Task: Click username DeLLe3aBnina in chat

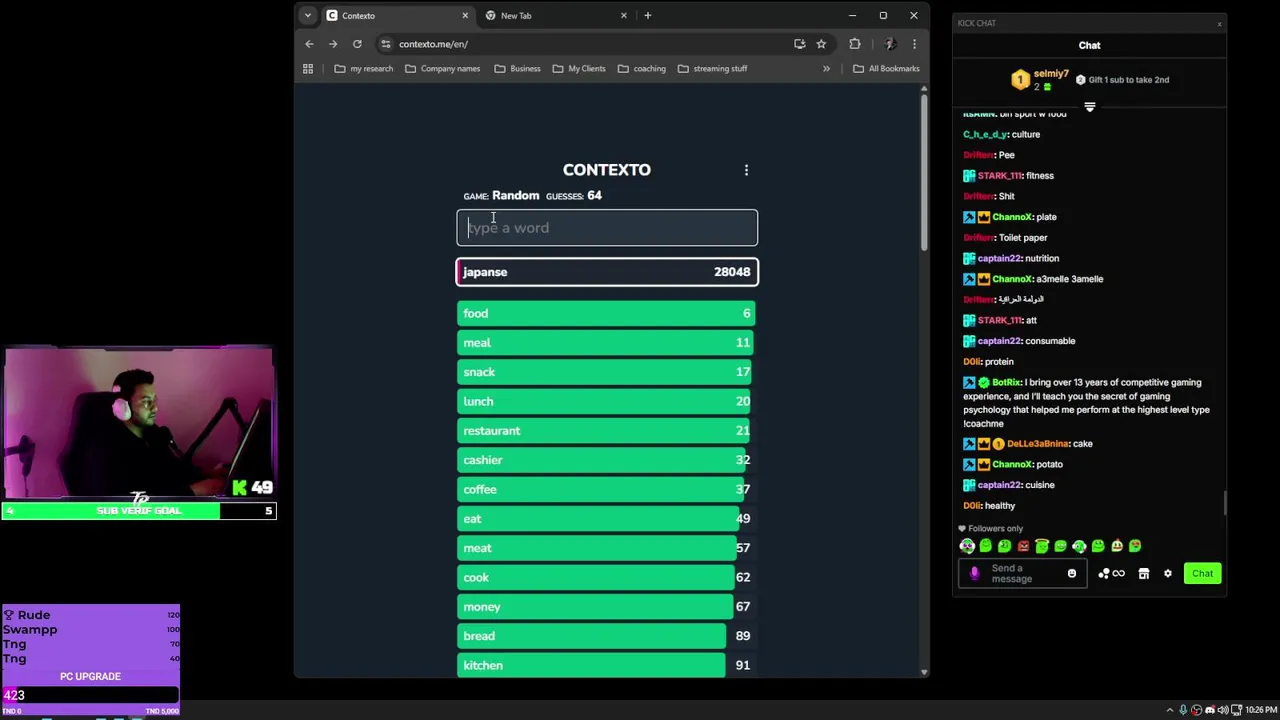Action: point(1038,444)
